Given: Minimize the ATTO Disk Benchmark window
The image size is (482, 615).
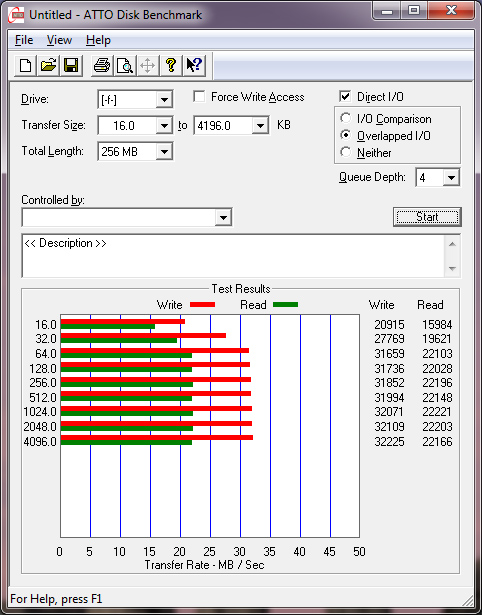Looking at the screenshot, I should 387,11.
